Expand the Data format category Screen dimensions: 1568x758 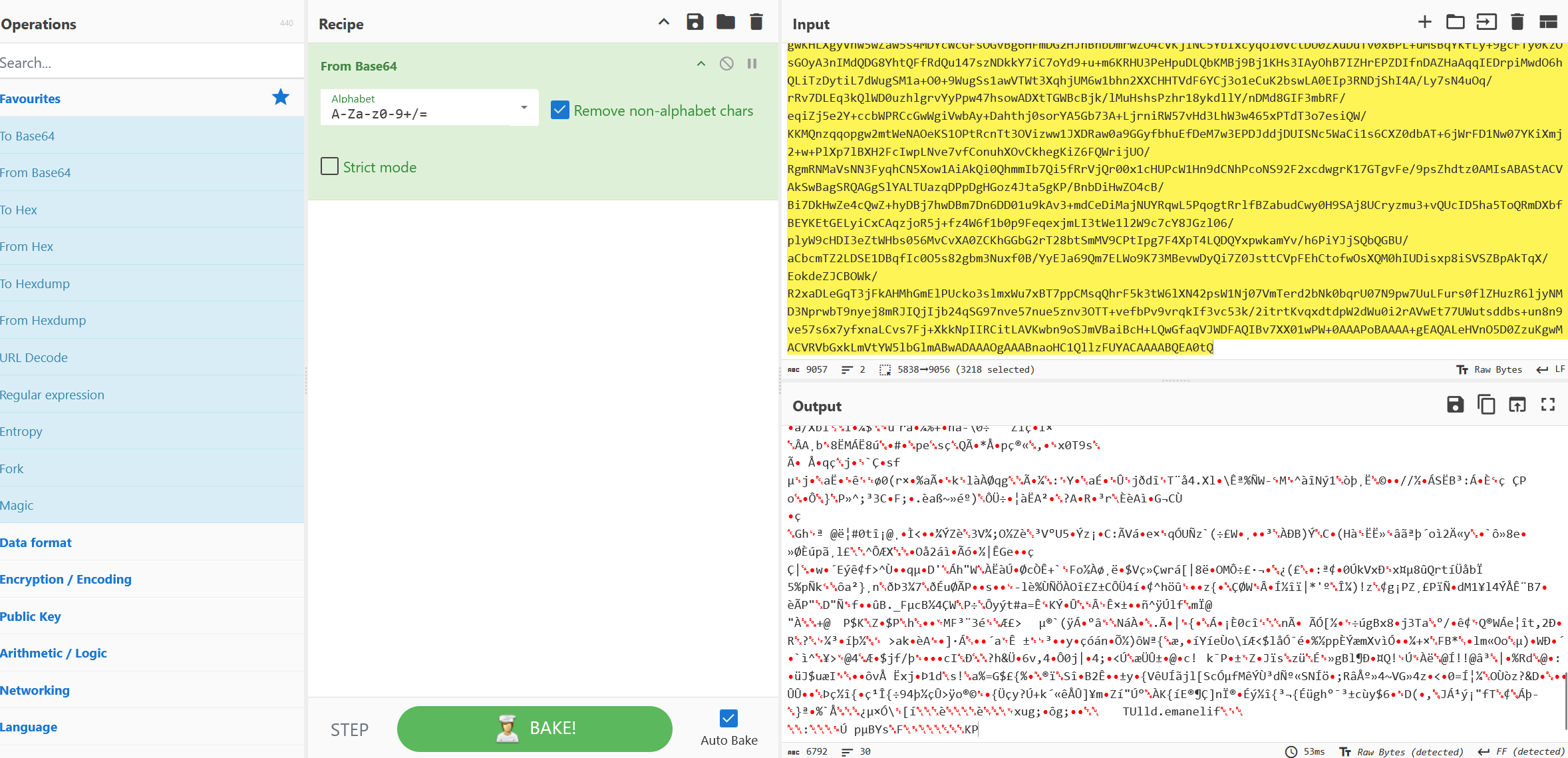point(36,542)
